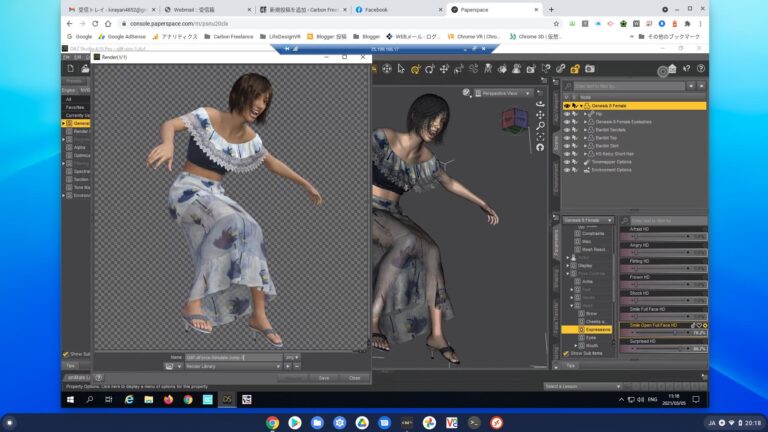Viewport: 768px width, 432px height.
Task: Click the render file Name input field
Action: pos(234,358)
